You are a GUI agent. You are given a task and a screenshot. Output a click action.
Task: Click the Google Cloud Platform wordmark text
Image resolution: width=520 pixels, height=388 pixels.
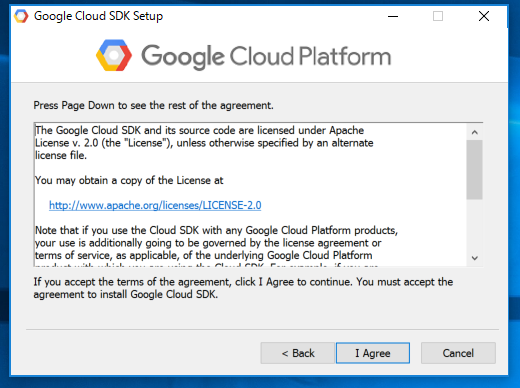266,56
